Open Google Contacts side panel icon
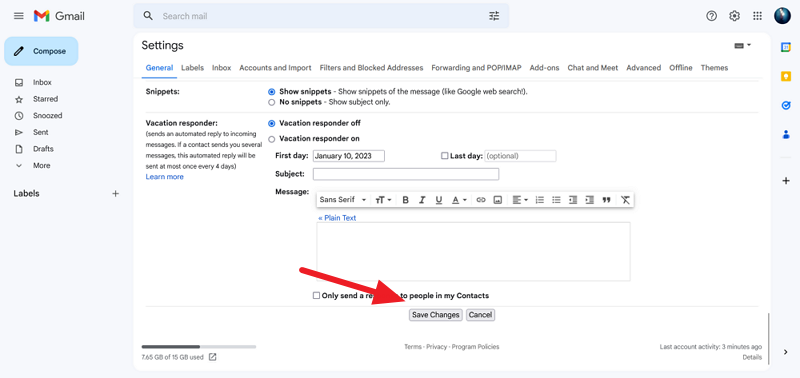800x378 pixels. [x=786, y=135]
